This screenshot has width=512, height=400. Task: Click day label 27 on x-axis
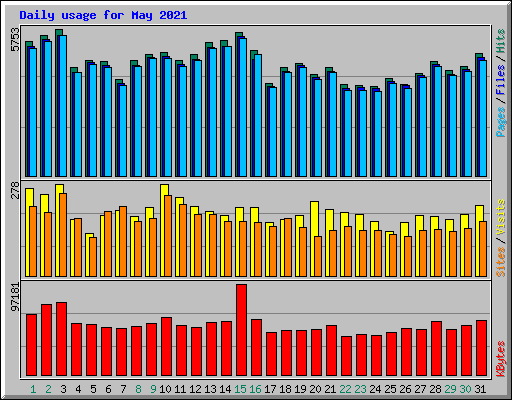point(420,389)
